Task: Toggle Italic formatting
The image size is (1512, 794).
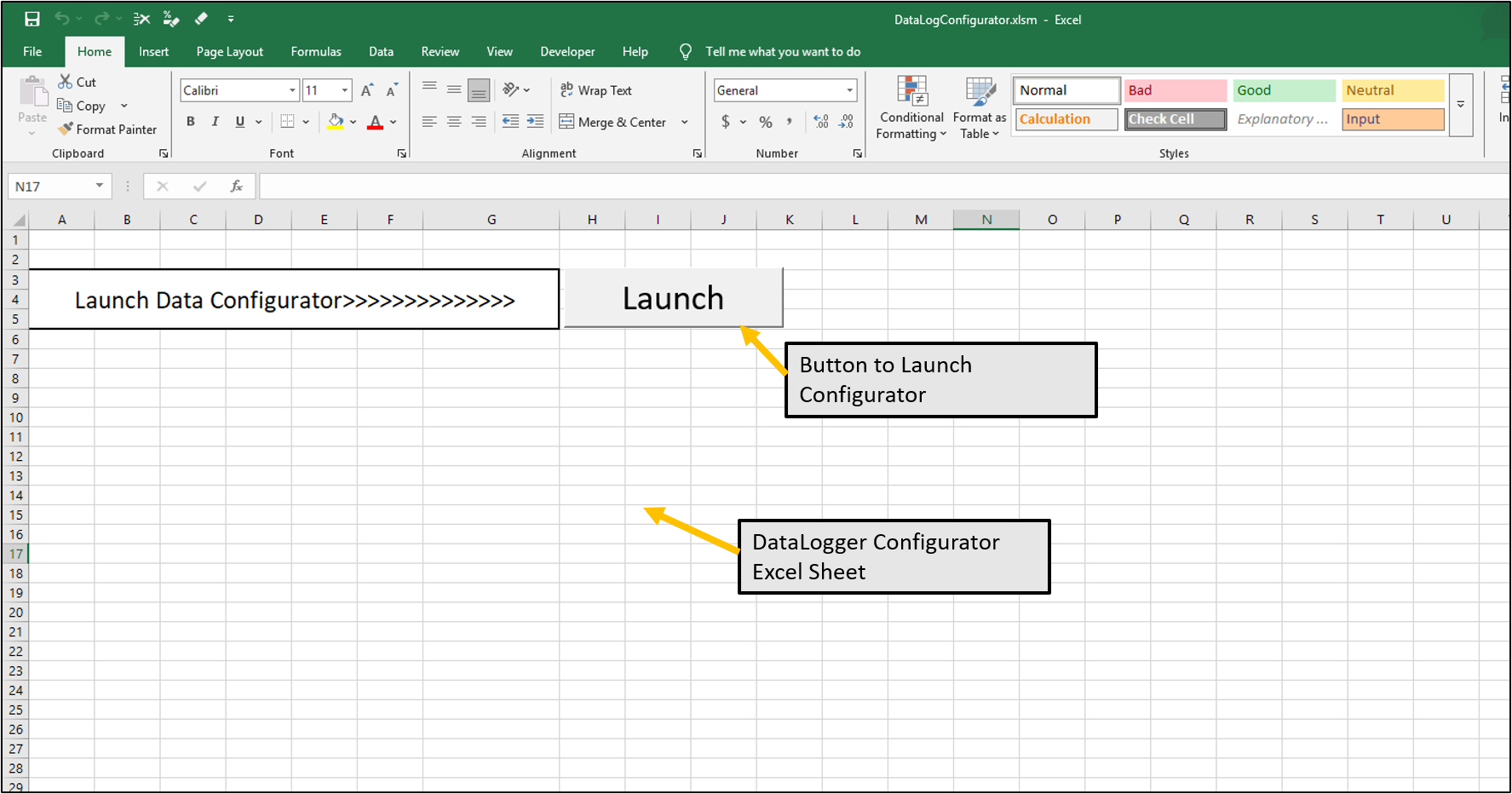Action: coord(216,122)
